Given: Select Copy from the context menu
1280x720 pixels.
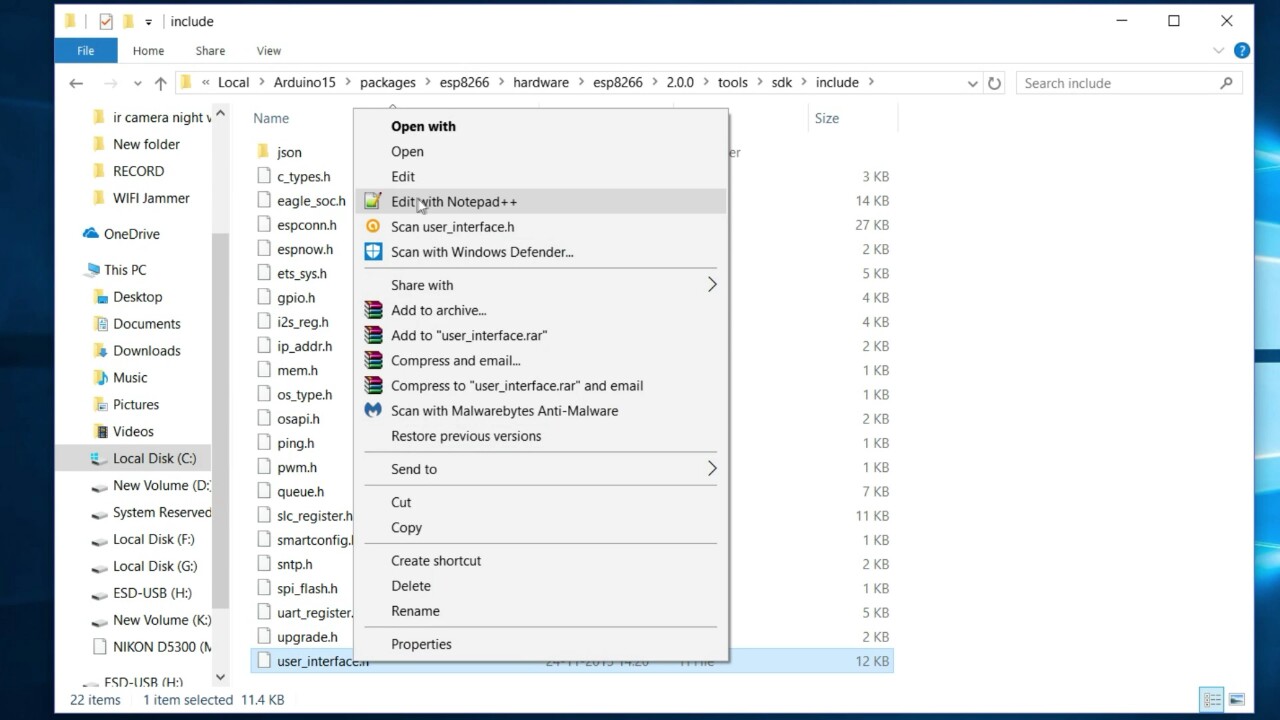Looking at the screenshot, I should (406, 527).
